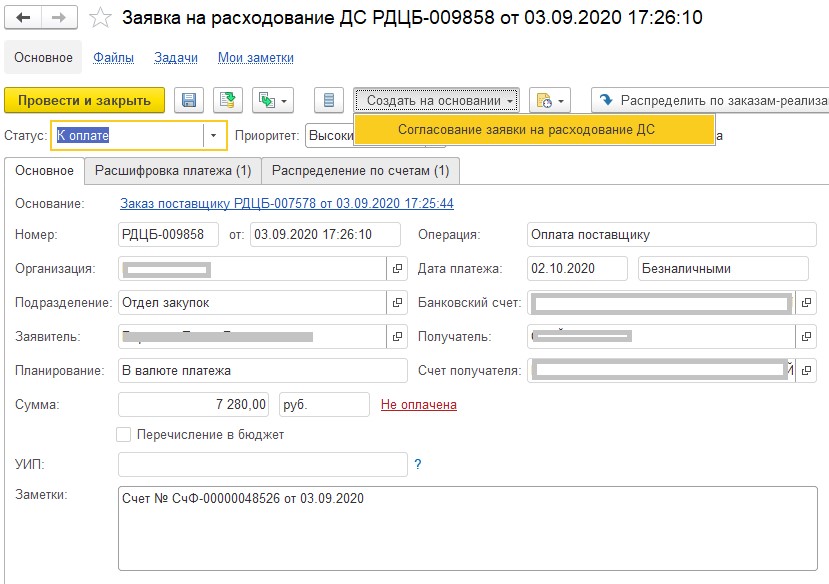
Task: Open related documents structure dropdown icon
Action: click(x=273, y=100)
